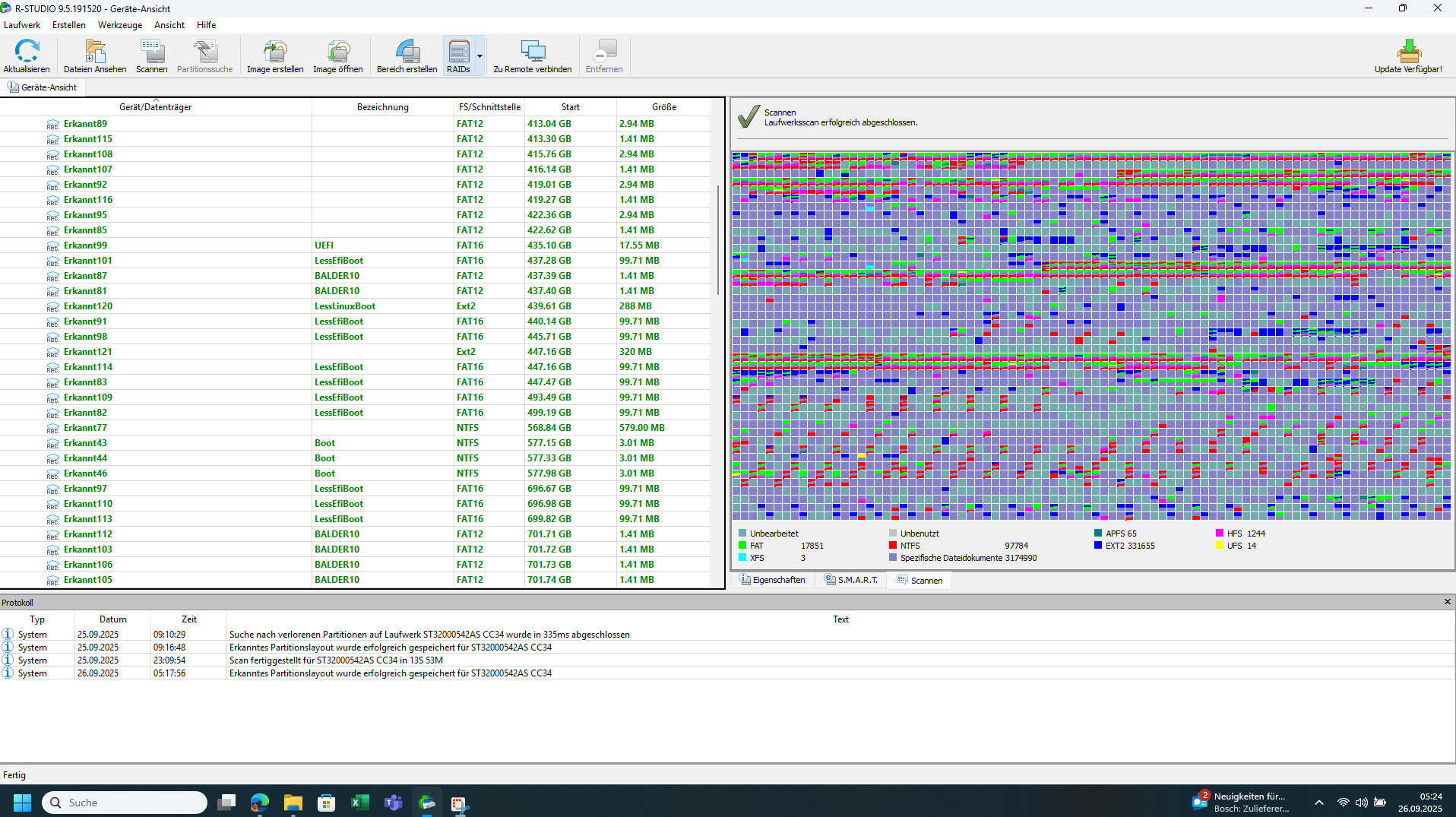This screenshot has width=1456, height=817.
Task: Sort by FS/Schnittstelle column header
Action: [x=489, y=107]
